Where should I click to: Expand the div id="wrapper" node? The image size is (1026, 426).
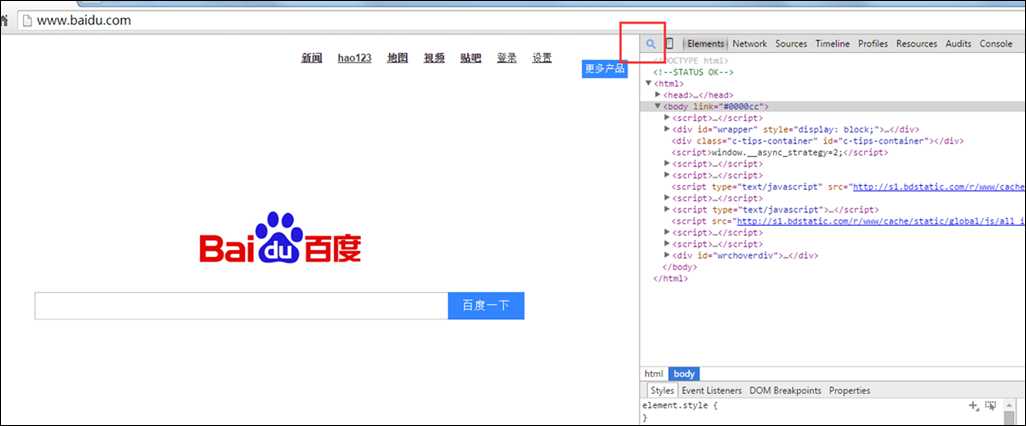click(667, 130)
